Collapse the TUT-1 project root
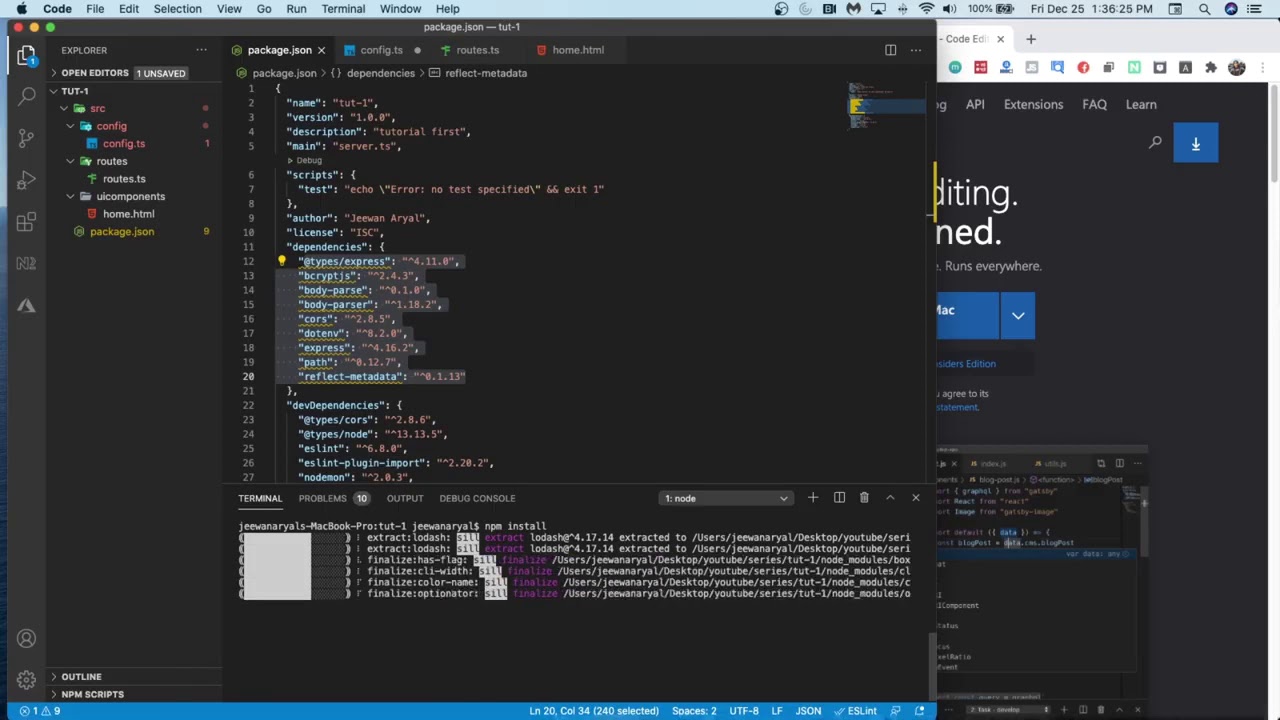The height and width of the screenshot is (720, 1280). [x=54, y=91]
